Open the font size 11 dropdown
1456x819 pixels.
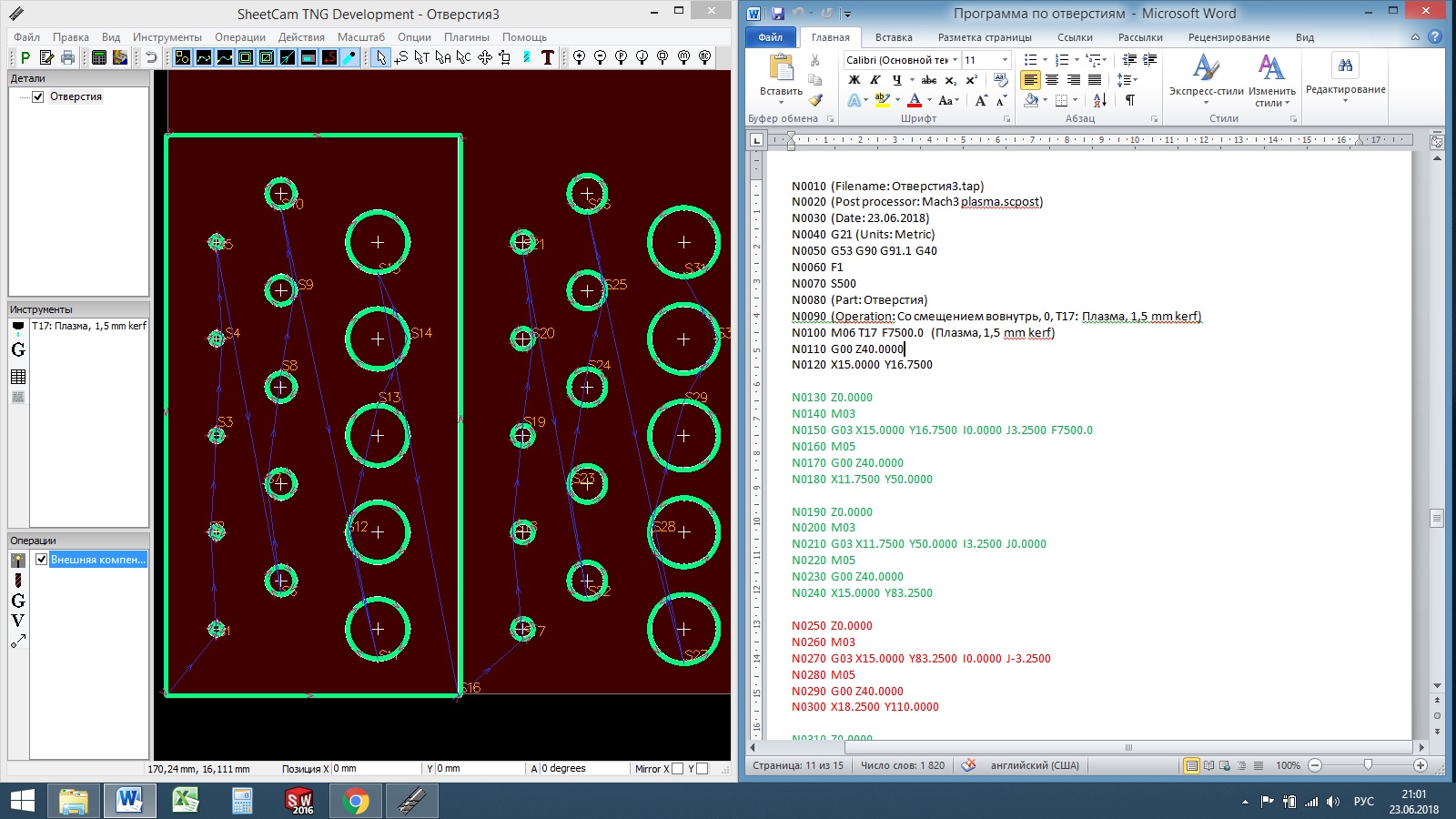(1005, 60)
